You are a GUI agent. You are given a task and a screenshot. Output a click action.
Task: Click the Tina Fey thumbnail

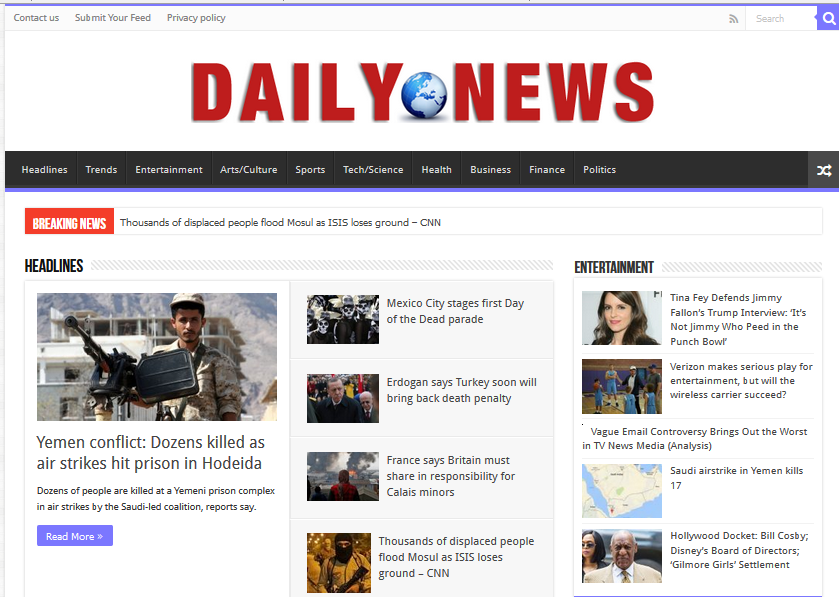click(622, 318)
